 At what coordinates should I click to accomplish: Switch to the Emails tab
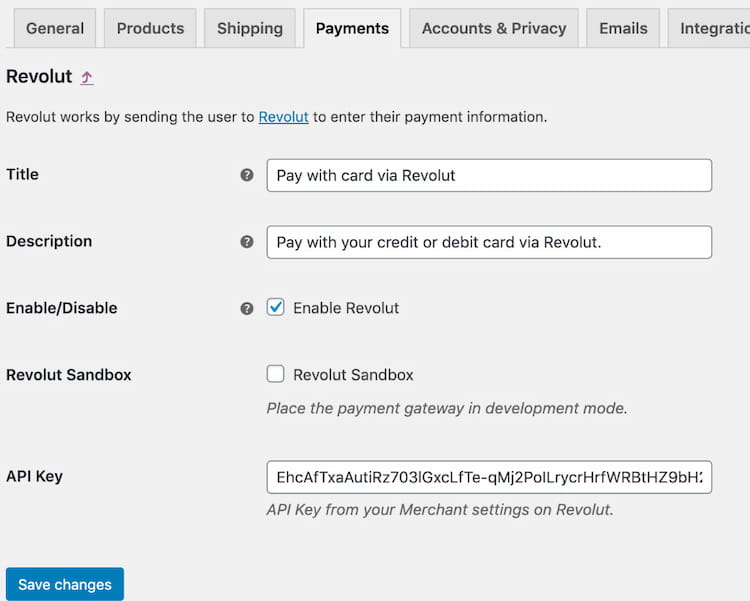(623, 28)
